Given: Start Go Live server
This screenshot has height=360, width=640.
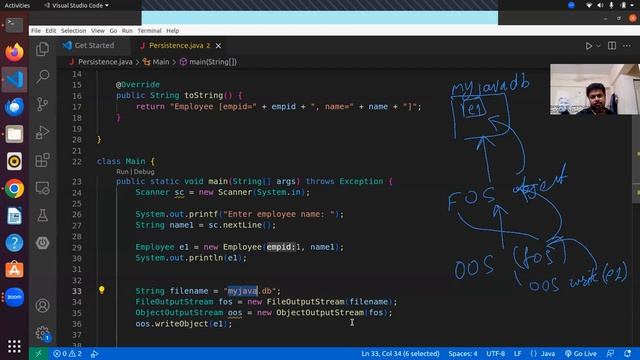Looking at the screenshot, I should click(580, 353).
